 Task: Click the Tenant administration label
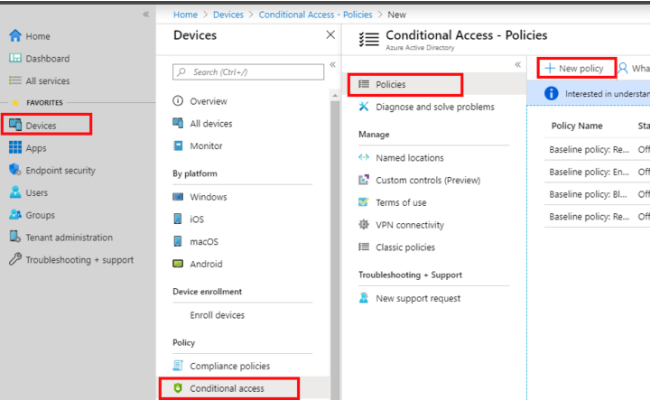point(69,237)
